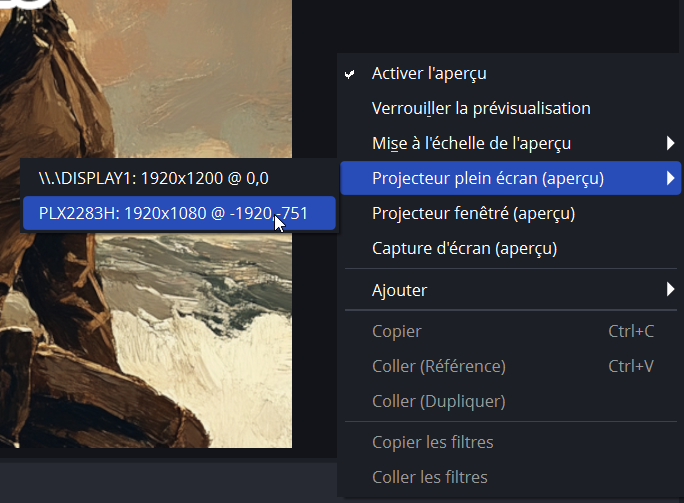Select Projecteur plein écran (aperçu)
The height and width of the screenshot is (503, 684).
click(487, 178)
